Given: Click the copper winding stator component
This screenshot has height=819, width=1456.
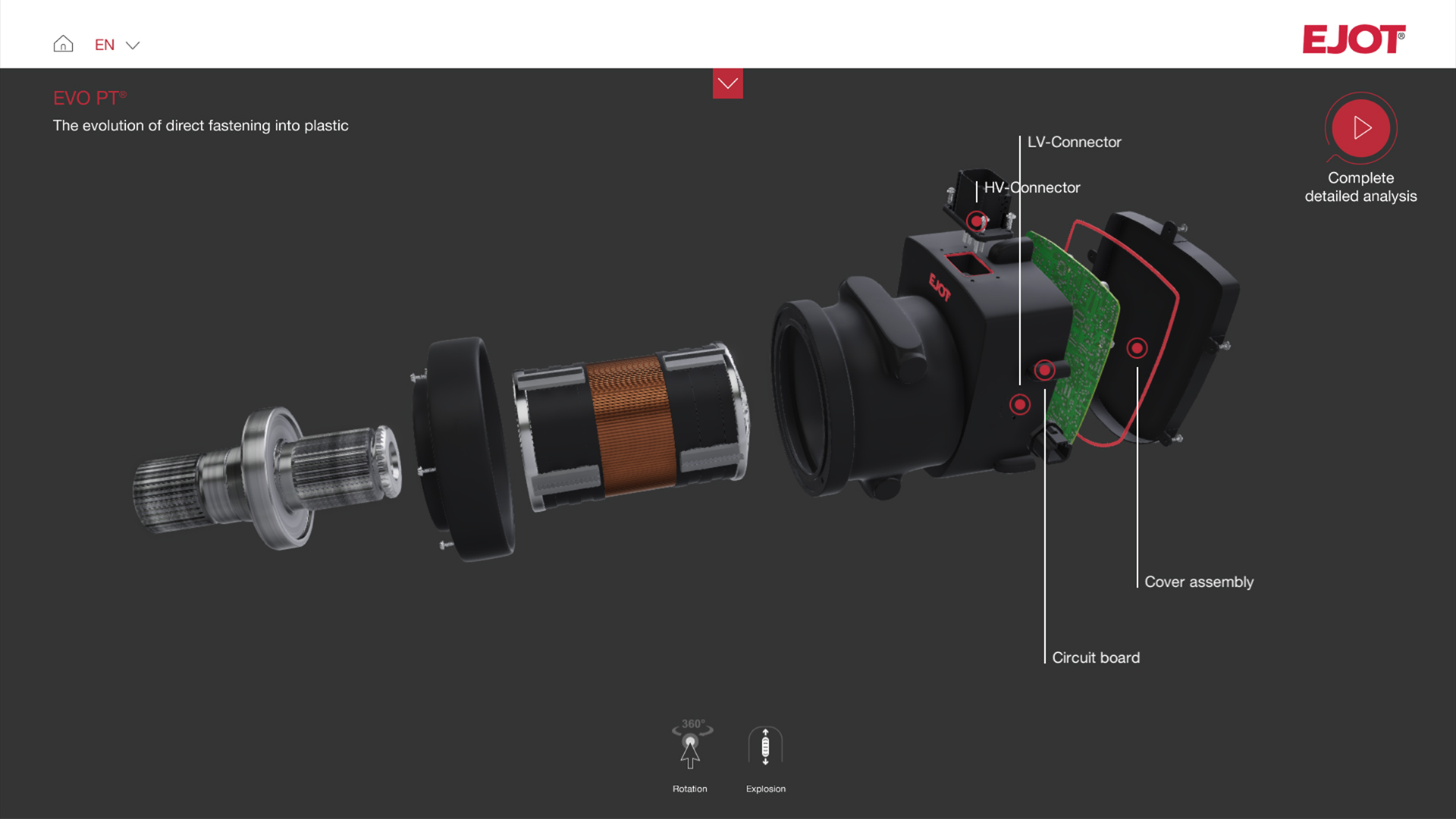Looking at the screenshot, I should (631, 426).
